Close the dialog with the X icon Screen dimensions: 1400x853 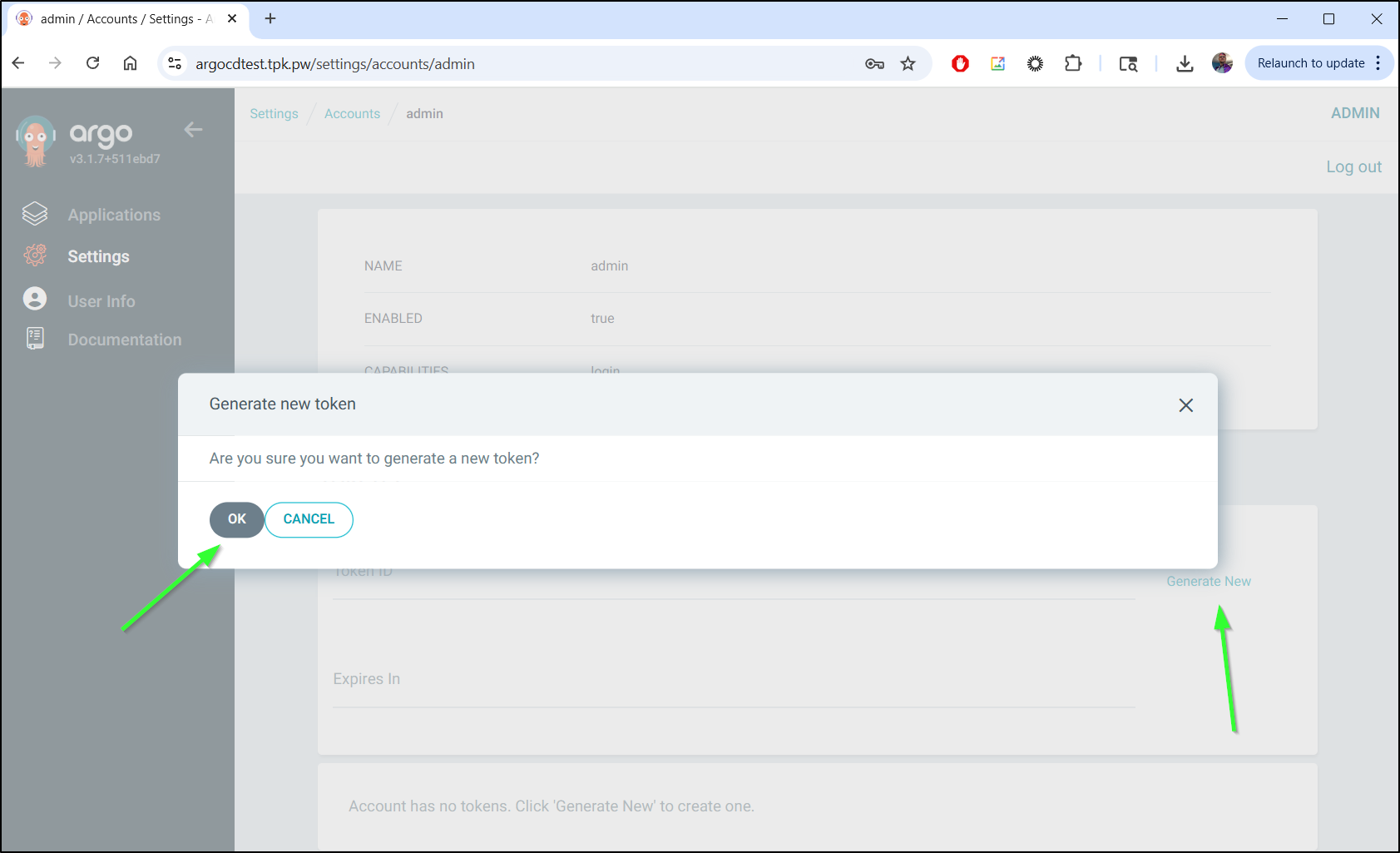(1185, 405)
